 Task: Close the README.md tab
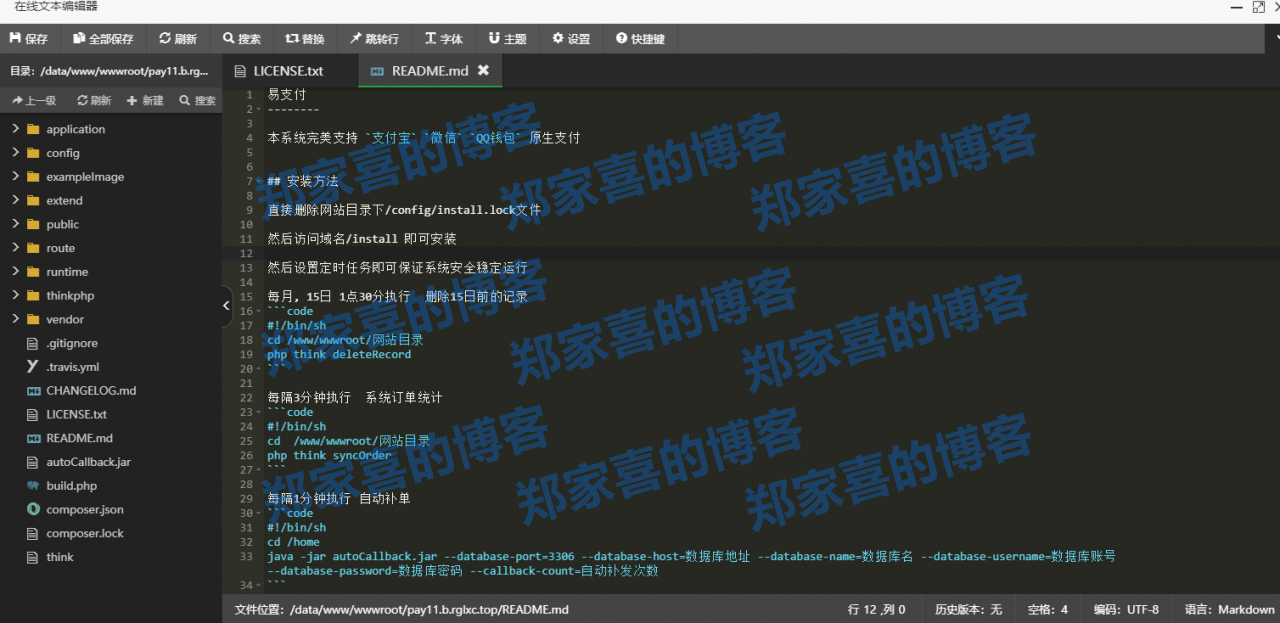[484, 70]
